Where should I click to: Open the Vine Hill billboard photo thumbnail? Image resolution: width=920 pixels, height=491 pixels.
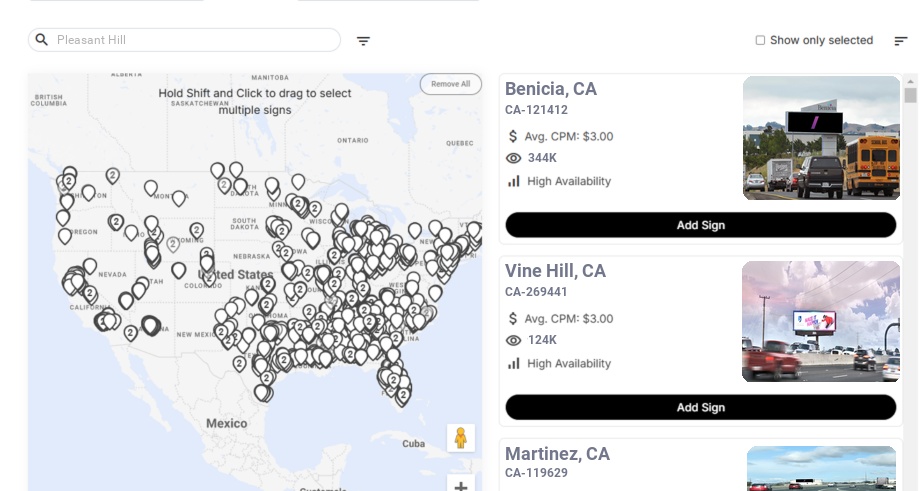click(820, 321)
